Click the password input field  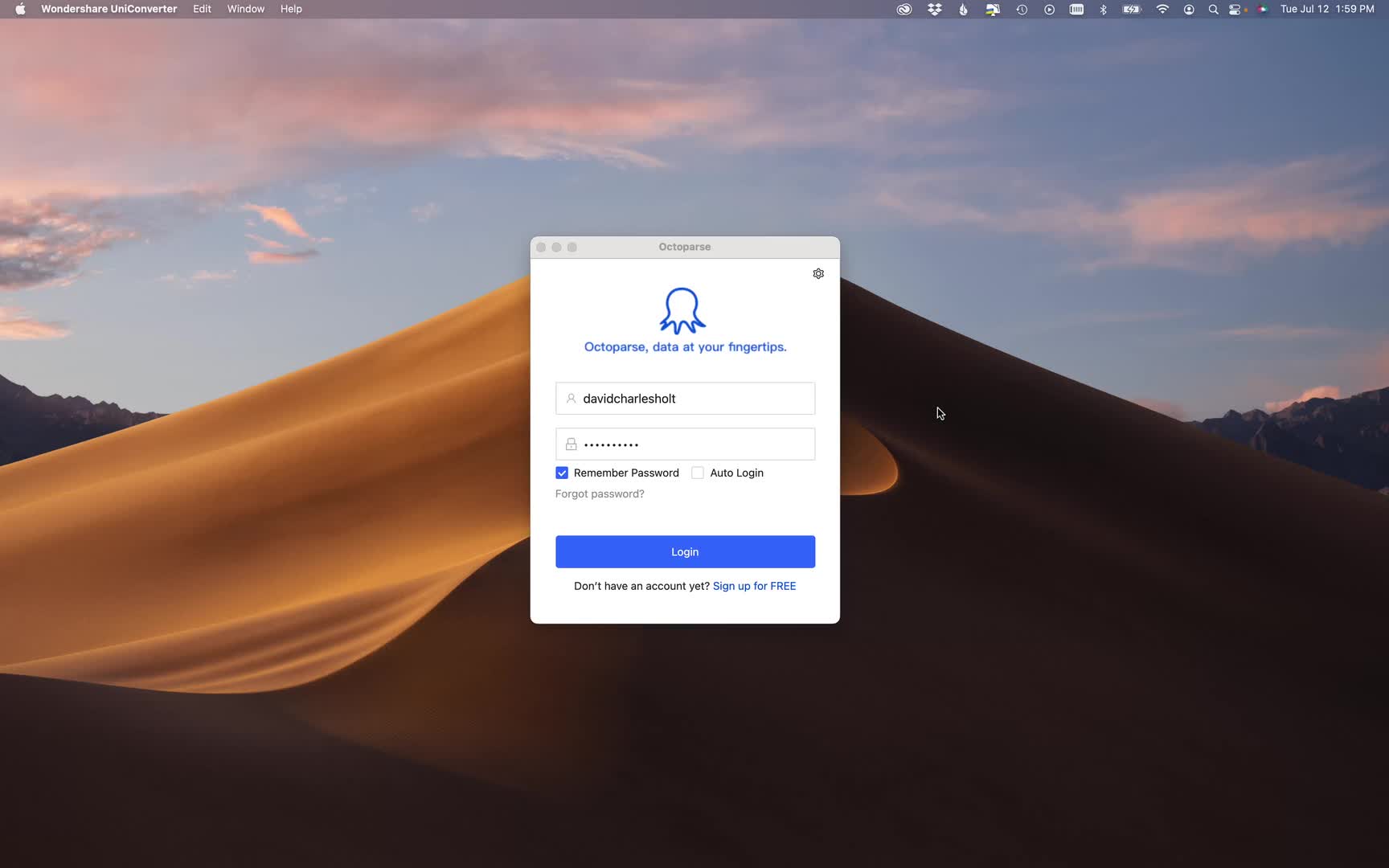685,444
